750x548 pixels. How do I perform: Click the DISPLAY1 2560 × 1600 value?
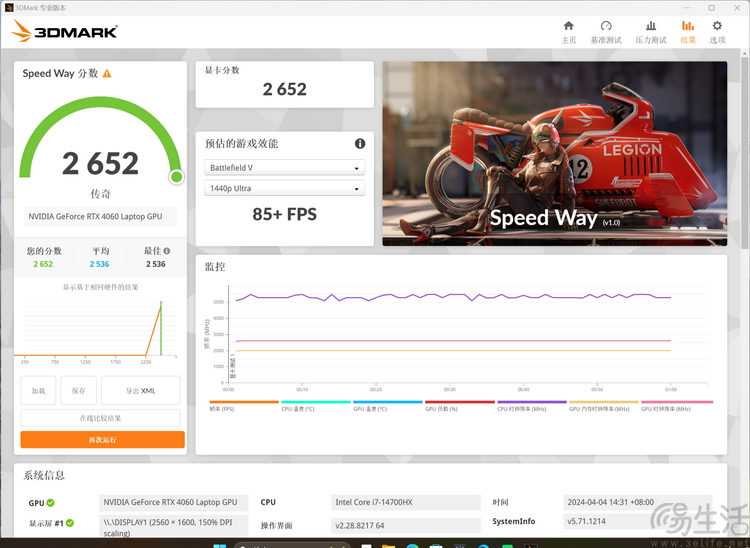point(174,526)
